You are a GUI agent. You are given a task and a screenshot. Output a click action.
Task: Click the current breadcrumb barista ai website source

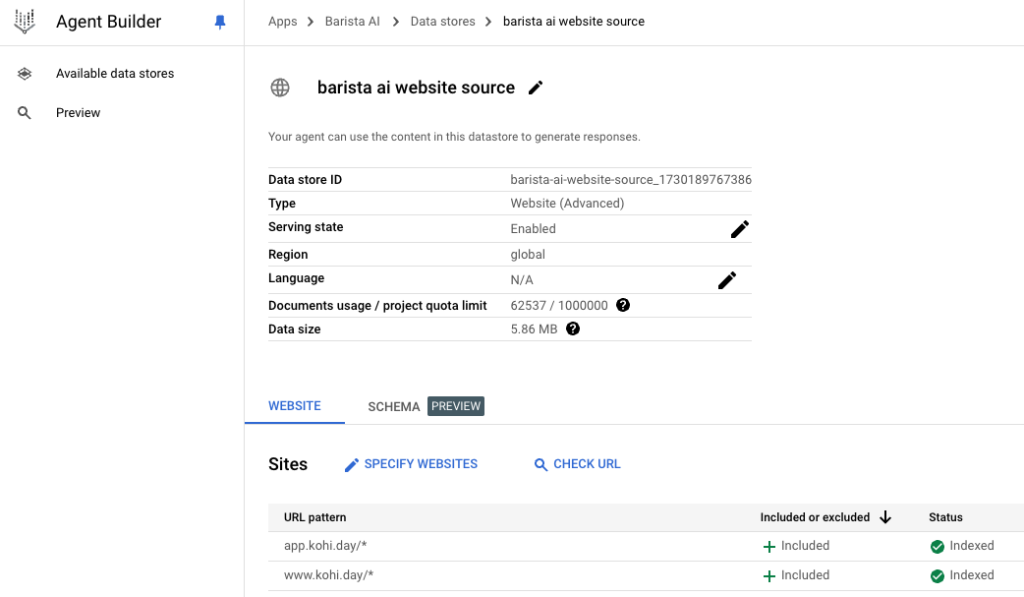(573, 22)
